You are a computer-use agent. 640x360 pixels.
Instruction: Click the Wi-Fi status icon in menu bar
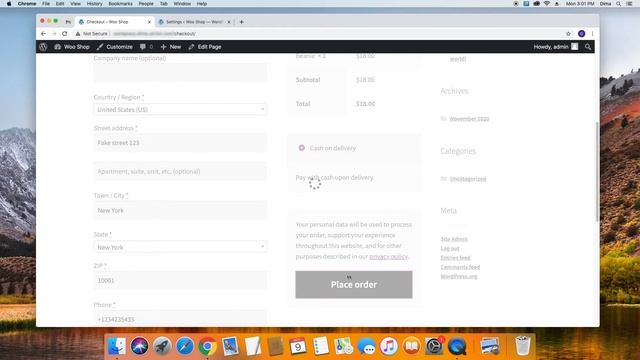(547, 4)
